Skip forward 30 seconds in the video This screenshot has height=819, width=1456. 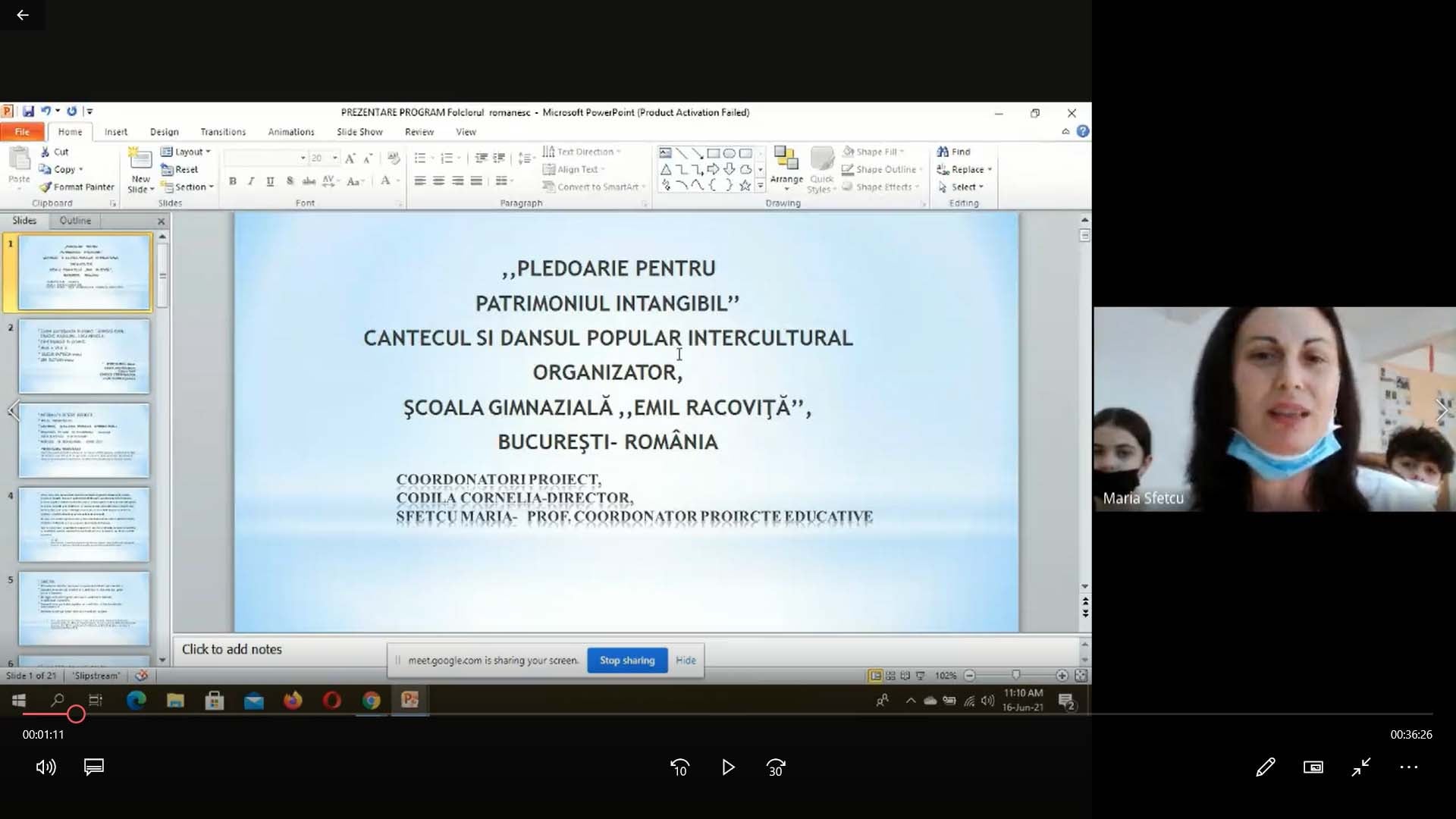tap(776, 767)
